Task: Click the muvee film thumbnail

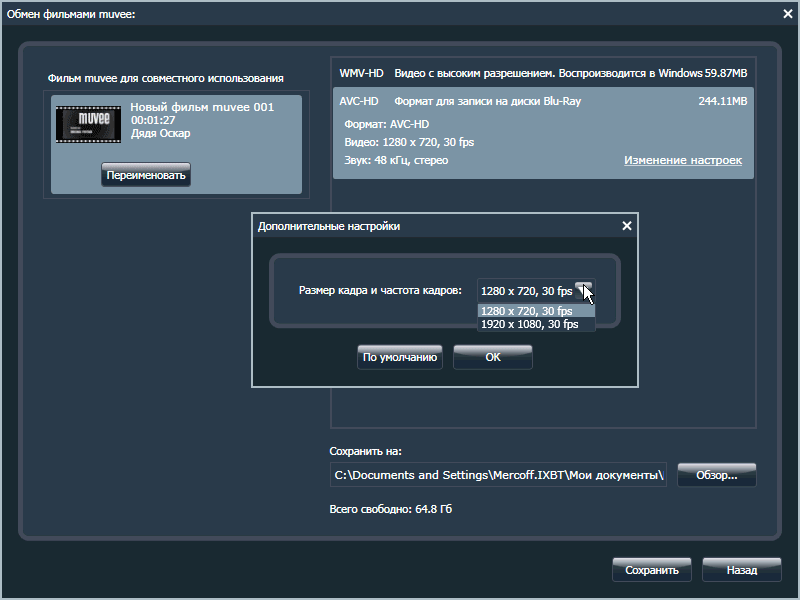Action: (x=88, y=124)
